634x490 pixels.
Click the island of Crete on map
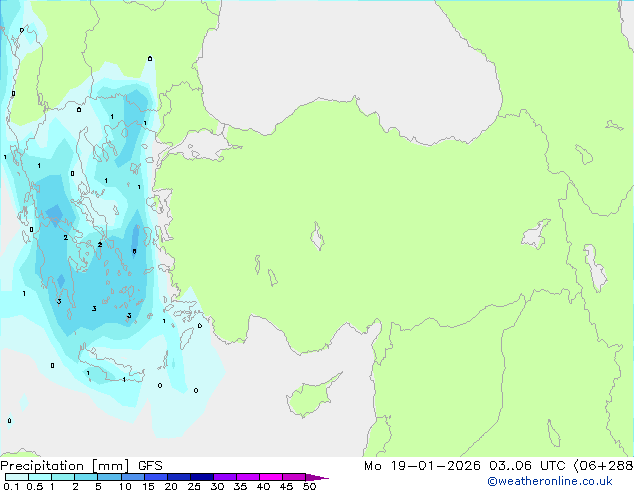point(109,366)
